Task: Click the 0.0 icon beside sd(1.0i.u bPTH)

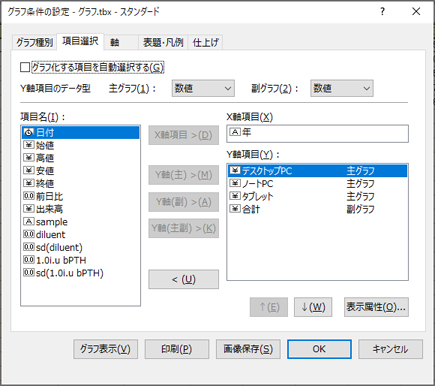Action: pyautogui.click(x=29, y=273)
